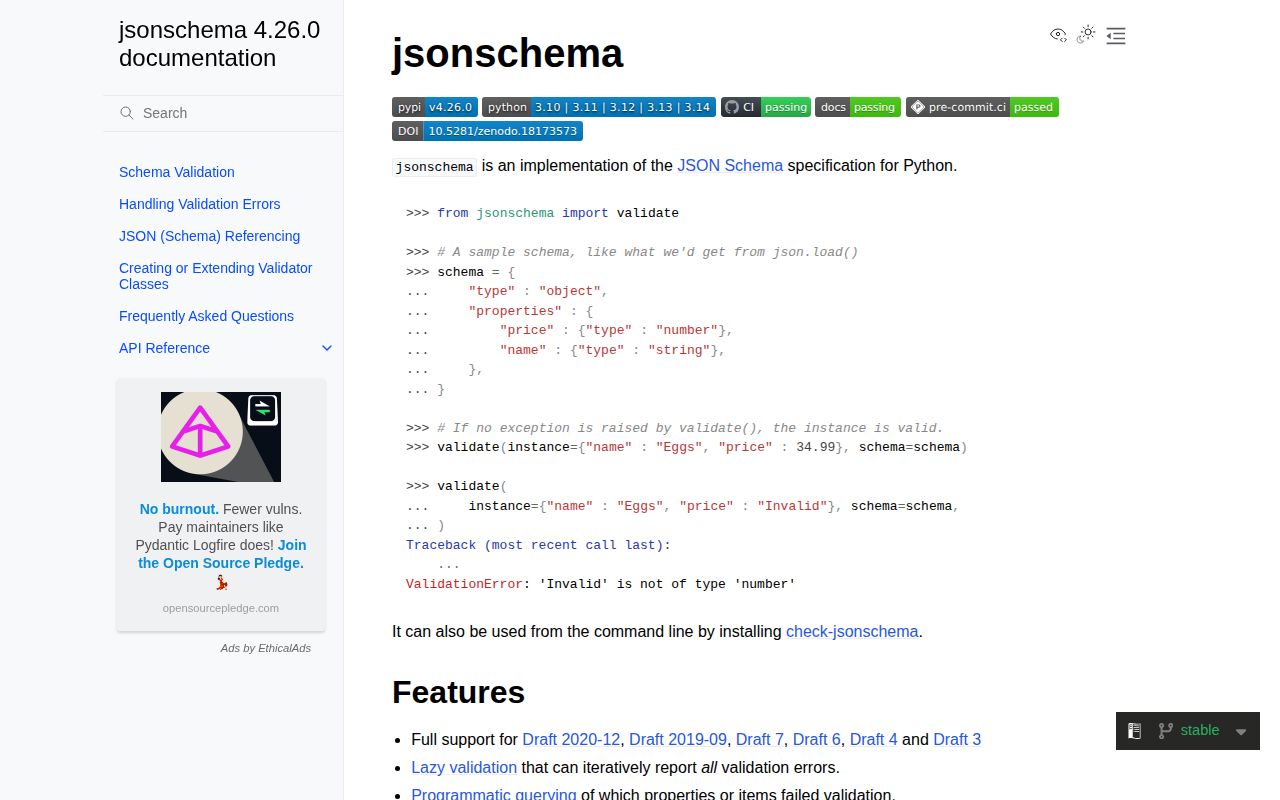Click the Search docs input field
1280x800 pixels.
coord(223,113)
